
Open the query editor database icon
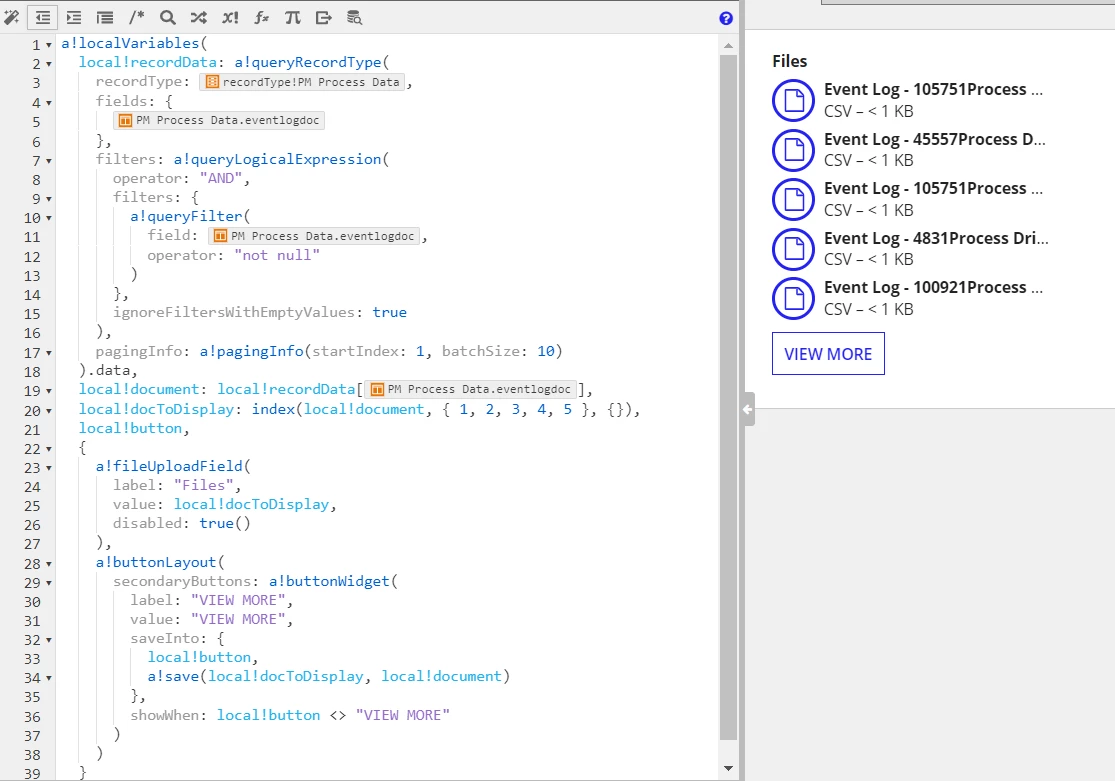354,18
